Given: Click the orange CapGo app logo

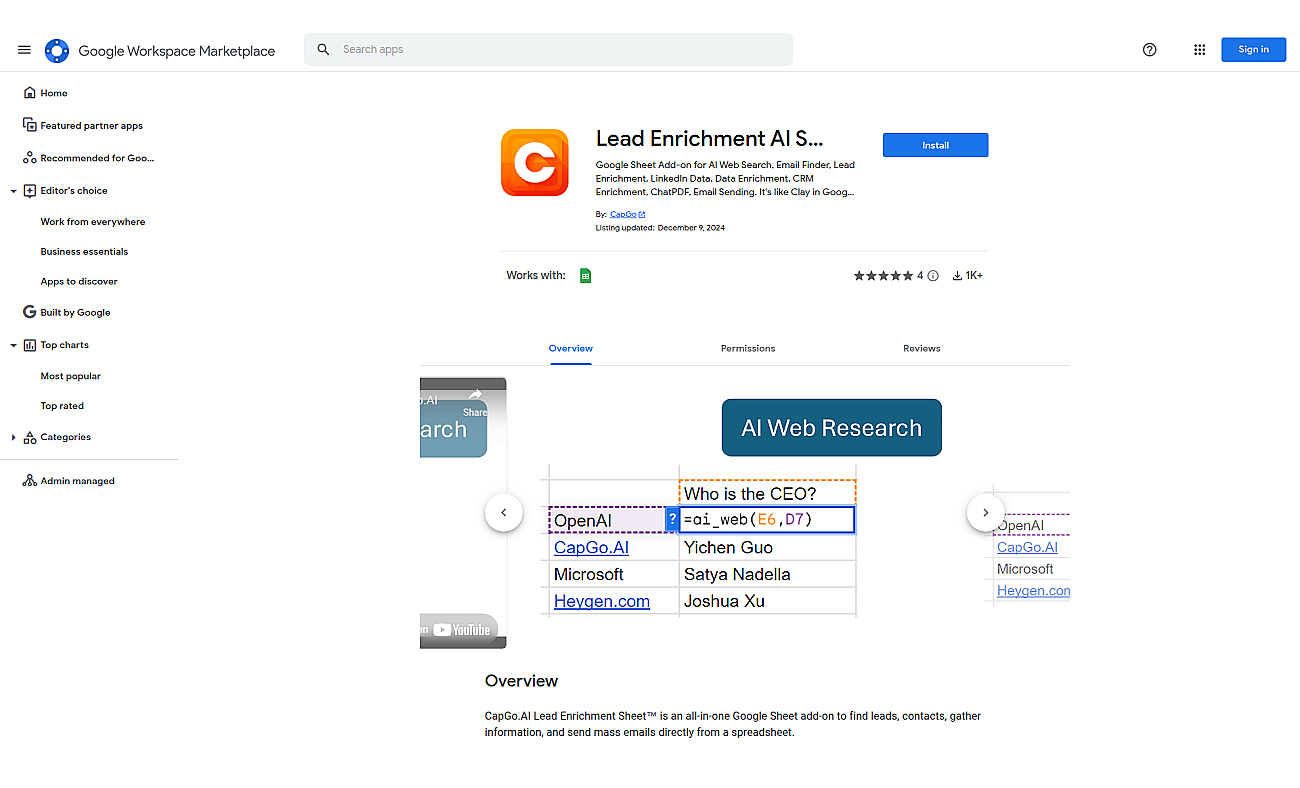Looking at the screenshot, I should (535, 162).
